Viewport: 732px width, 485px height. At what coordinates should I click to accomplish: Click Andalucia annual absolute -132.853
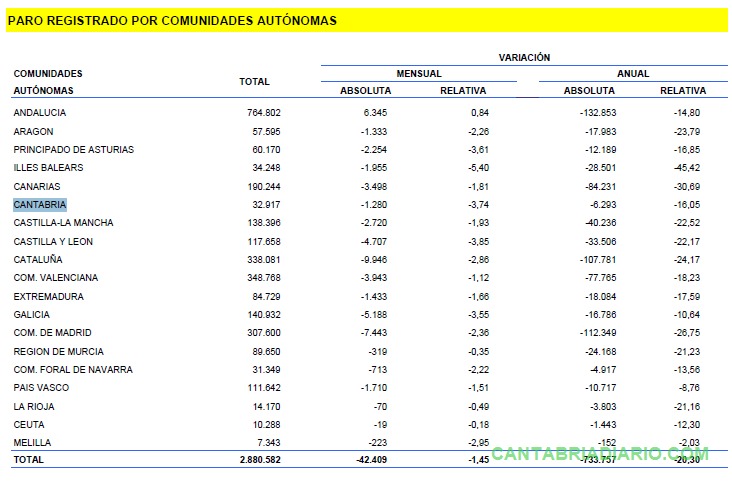click(598, 112)
